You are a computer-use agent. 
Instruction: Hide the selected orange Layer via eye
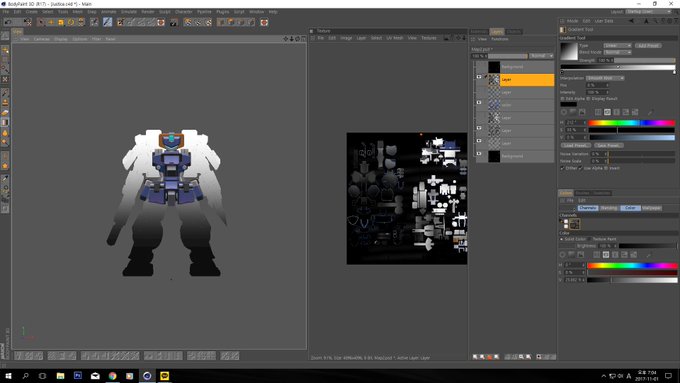(479, 77)
